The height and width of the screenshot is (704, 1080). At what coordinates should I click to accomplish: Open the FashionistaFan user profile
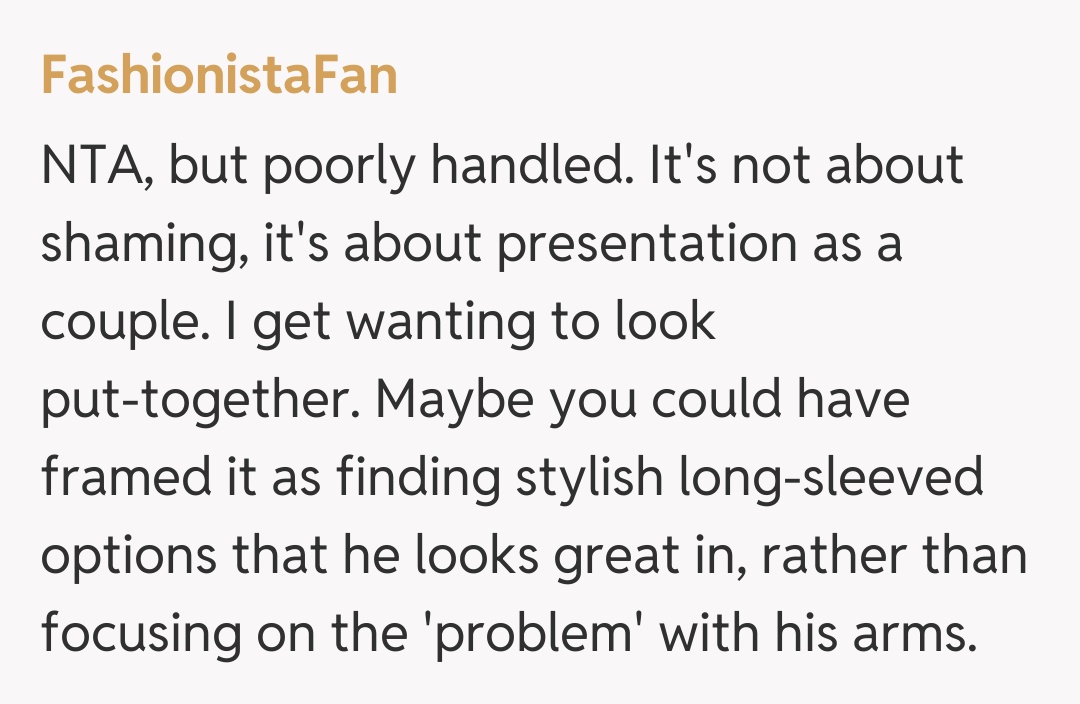click(219, 75)
